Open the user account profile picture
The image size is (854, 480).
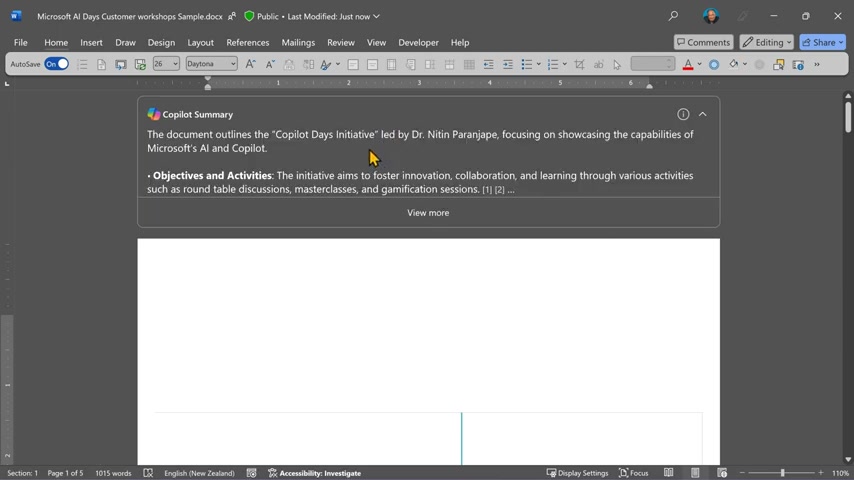coord(711,16)
